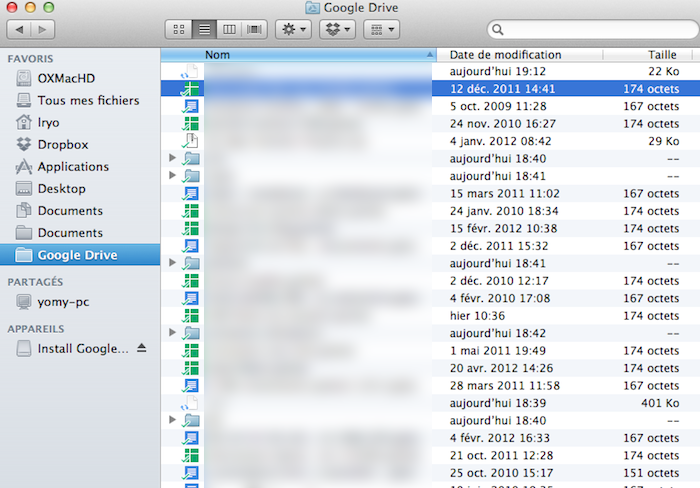Screen dimensions: 700x488
Task: Eject the Install Google disk image
Action: tap(141, 349)
